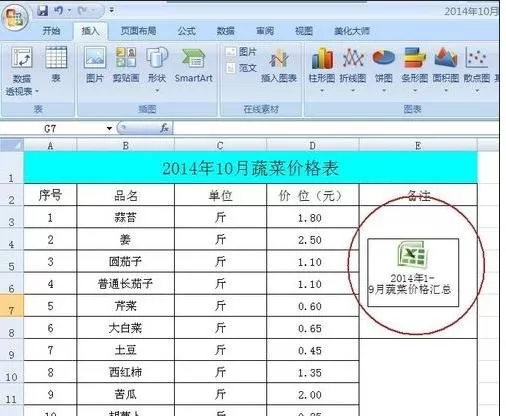Click the 价位（元） header cell
The width and height of the screenshot is (506, 416).
click(x=313, y=195)
